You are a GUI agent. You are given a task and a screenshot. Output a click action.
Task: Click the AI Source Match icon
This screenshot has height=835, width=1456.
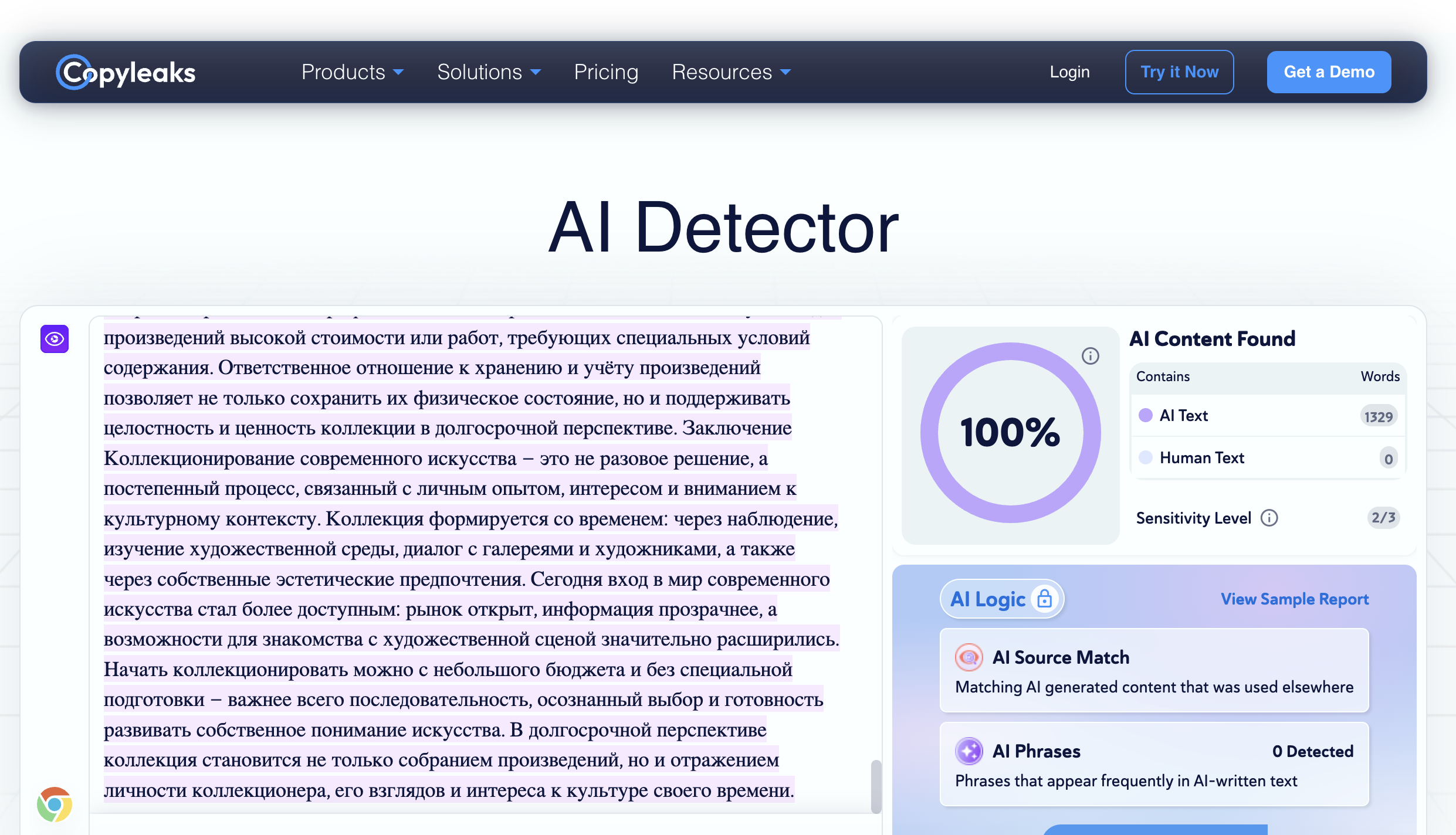pos(969,657)
